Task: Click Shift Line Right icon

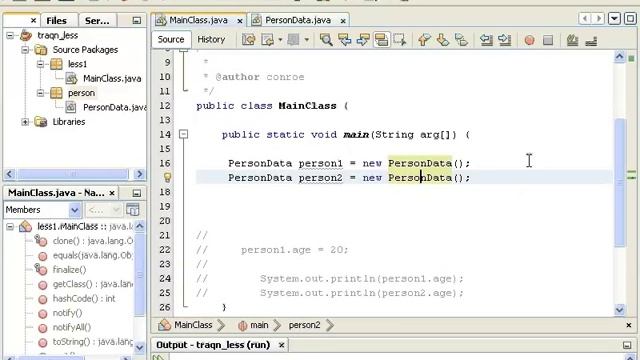Action: pos(504,40)
